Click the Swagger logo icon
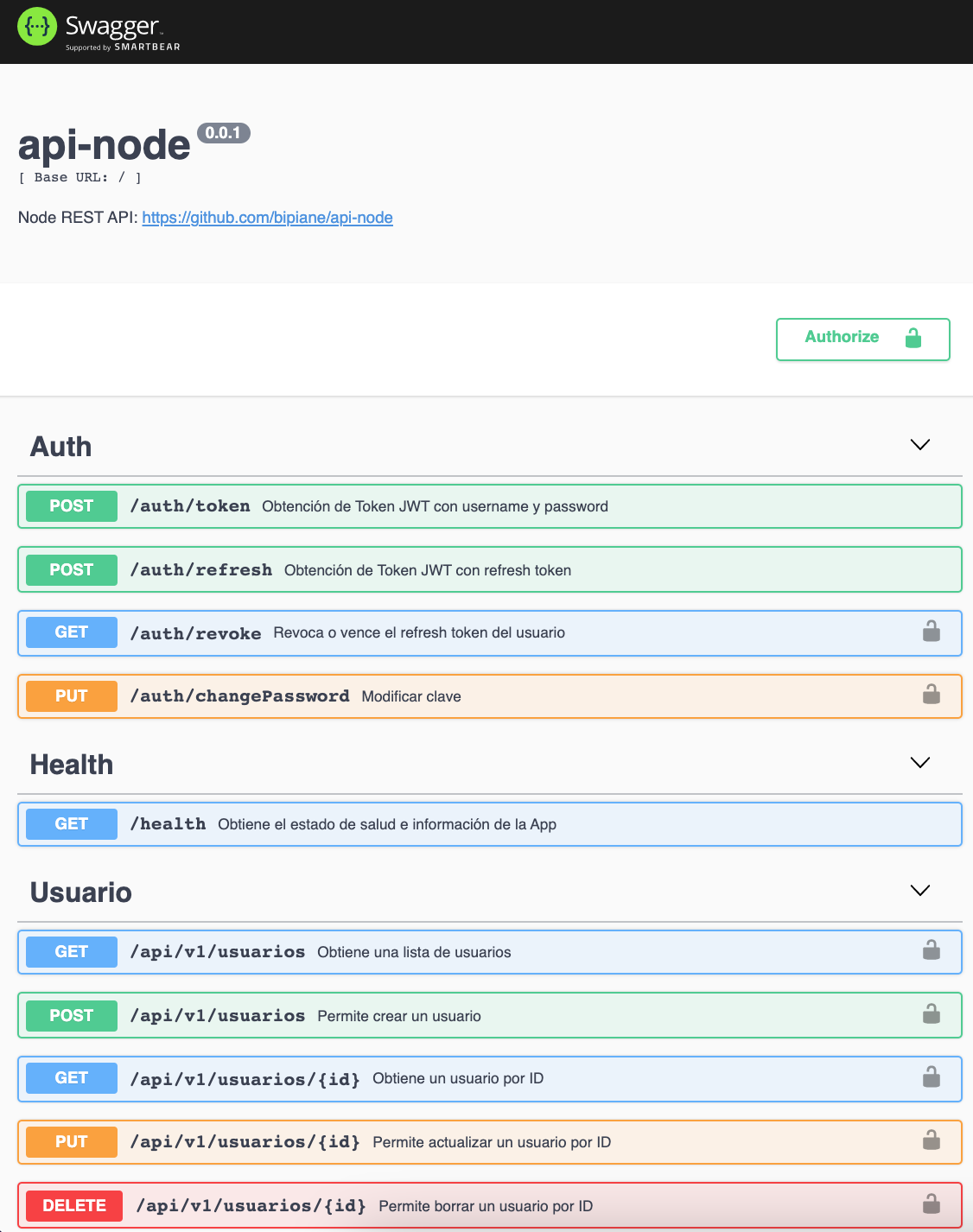This screenshot has width=973, height=1232. coord(37,27)
